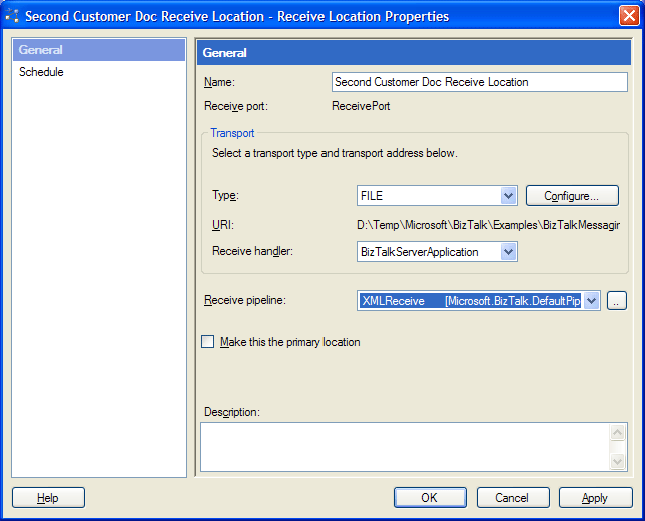Expand the Receive pipeline dropdown
Viewport: 645px width, 521px height.
pyautogui.click(x=591, y=301)
